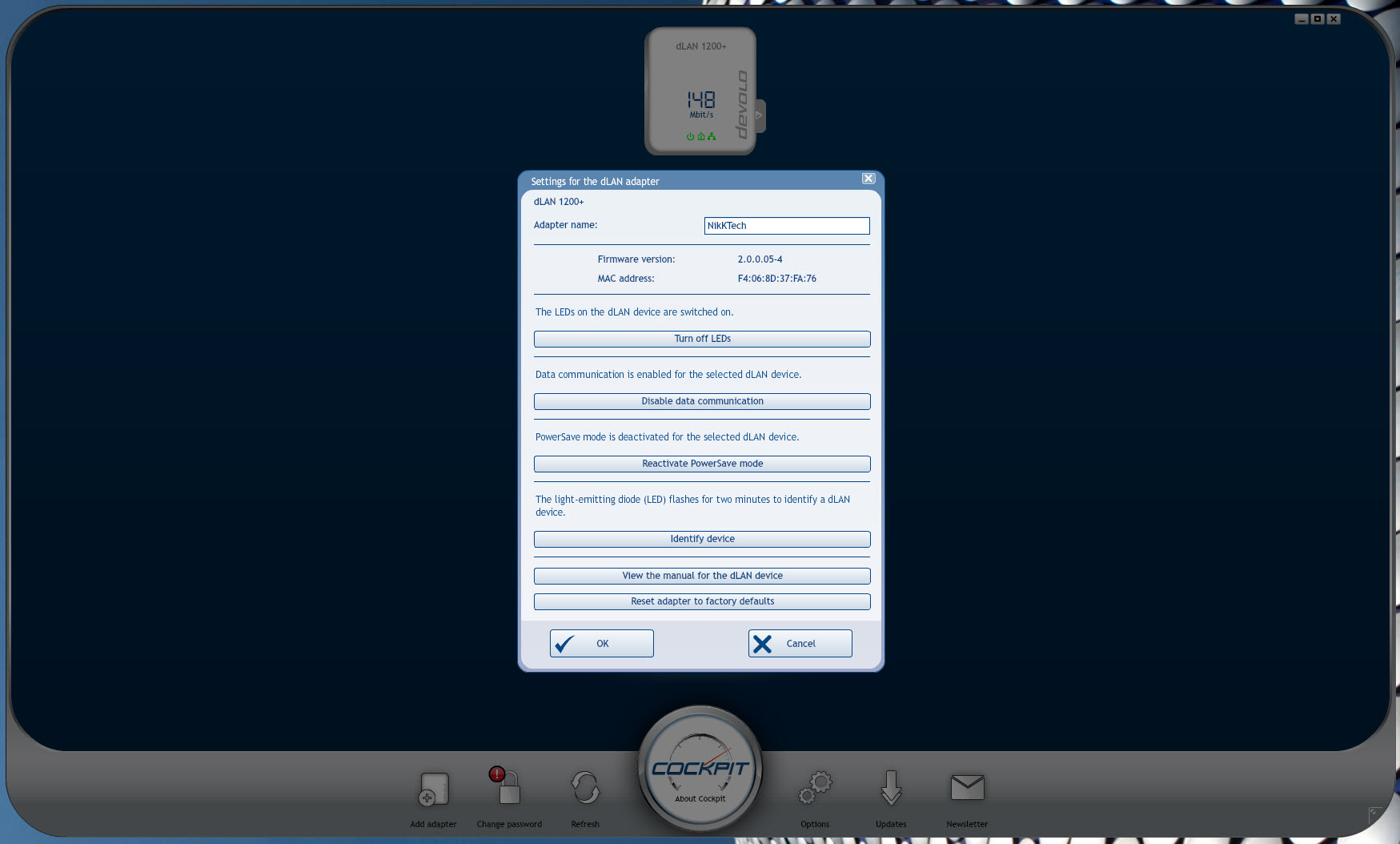
Task: Click the Settings for the dLAN adapter title
Action: point(595,182)
